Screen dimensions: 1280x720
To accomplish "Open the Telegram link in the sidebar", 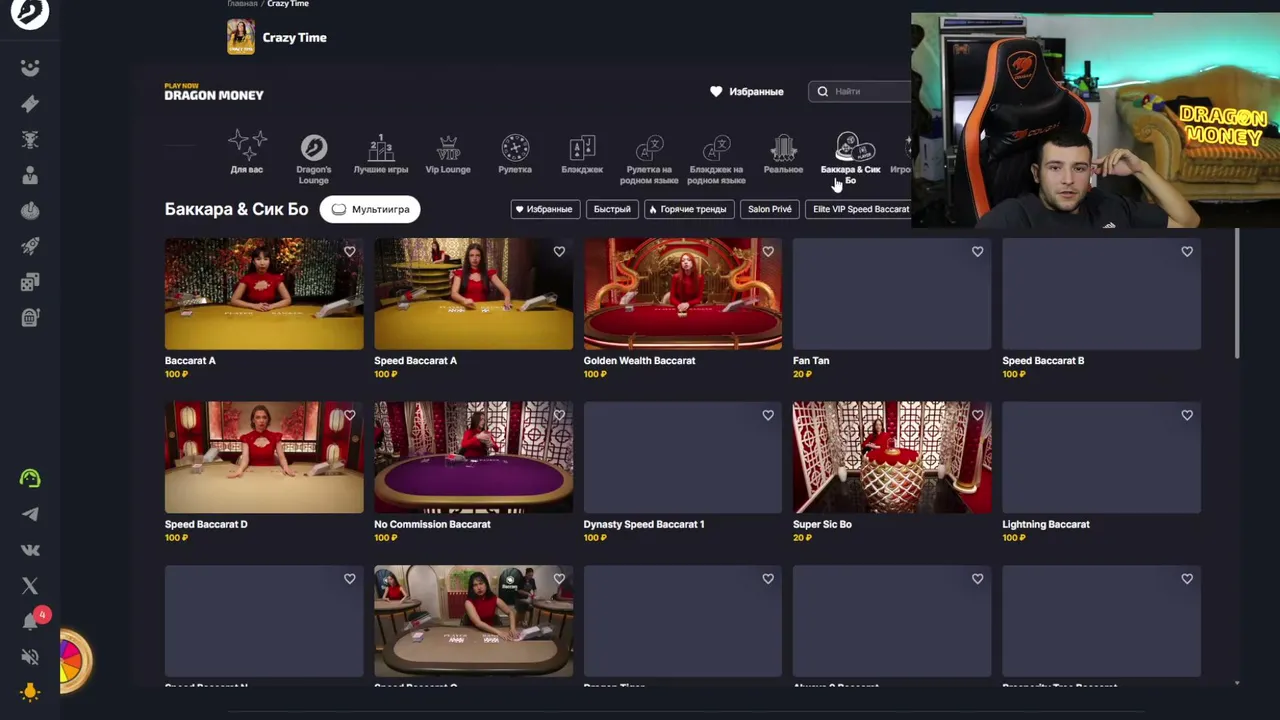I will (x=30, y=514).
